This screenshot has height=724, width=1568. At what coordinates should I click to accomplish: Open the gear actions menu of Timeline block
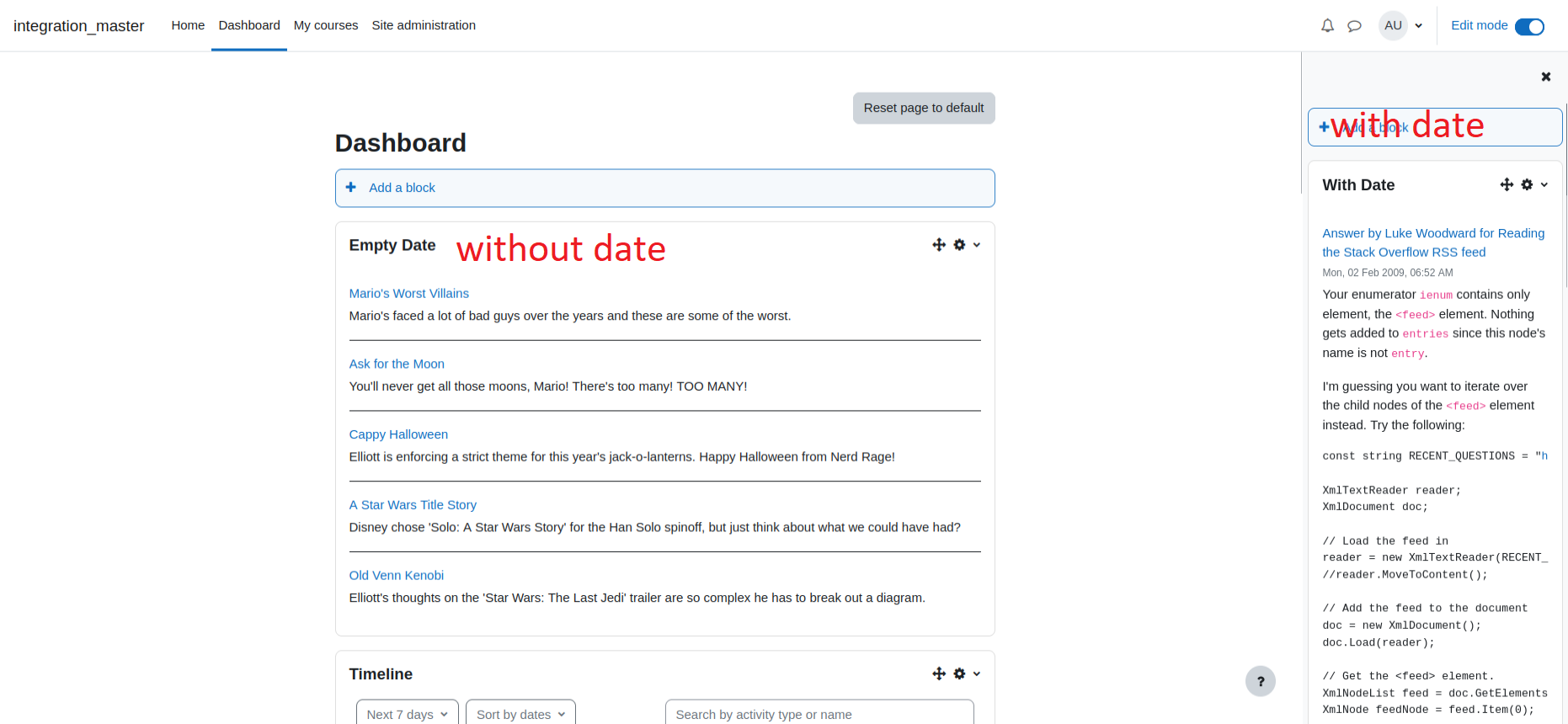pos(959,673)
